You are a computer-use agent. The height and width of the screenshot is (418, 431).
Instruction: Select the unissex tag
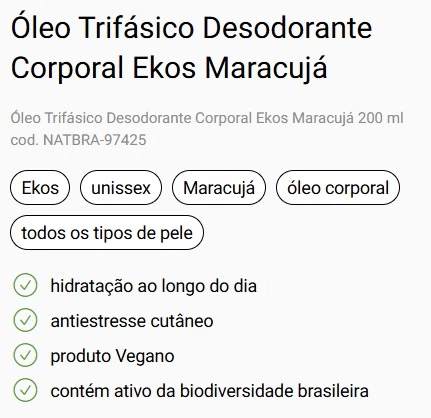[121, 188]
